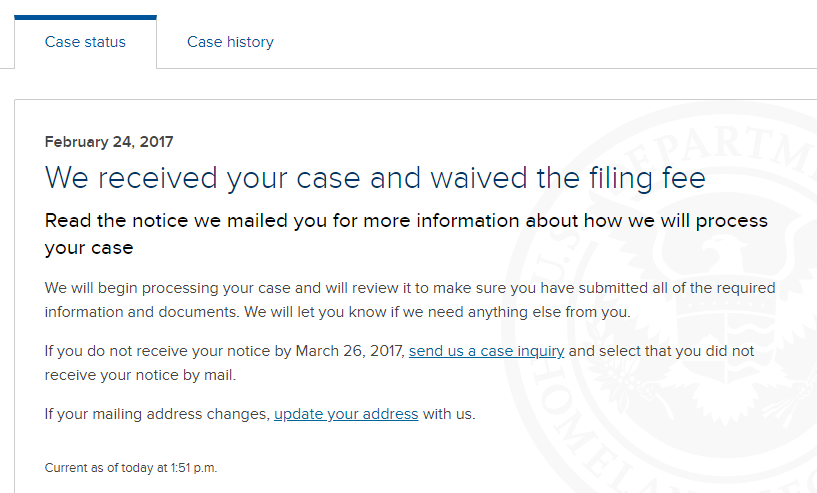
Task: Open the Case history tab
Action: click(x=230, y=42)
